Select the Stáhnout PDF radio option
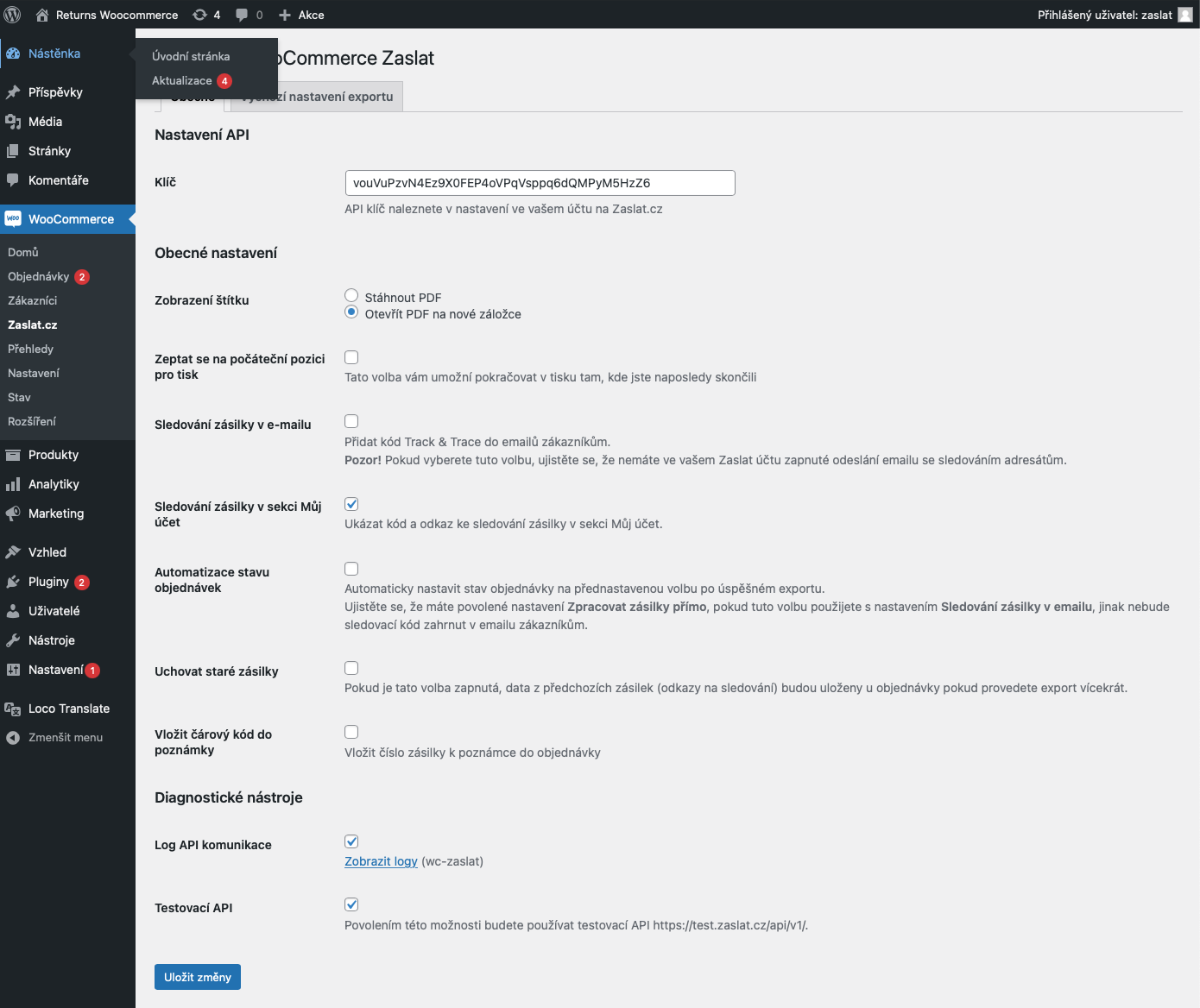The width and height of the screenshot is (1200, 1008). pyautogui.click(x=351, y=296)
